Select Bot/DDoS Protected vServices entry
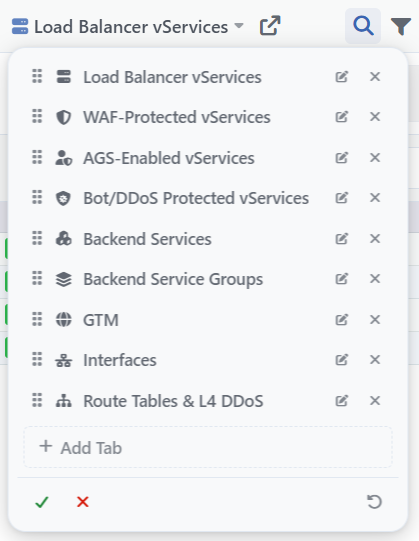 tap(196, 198)
